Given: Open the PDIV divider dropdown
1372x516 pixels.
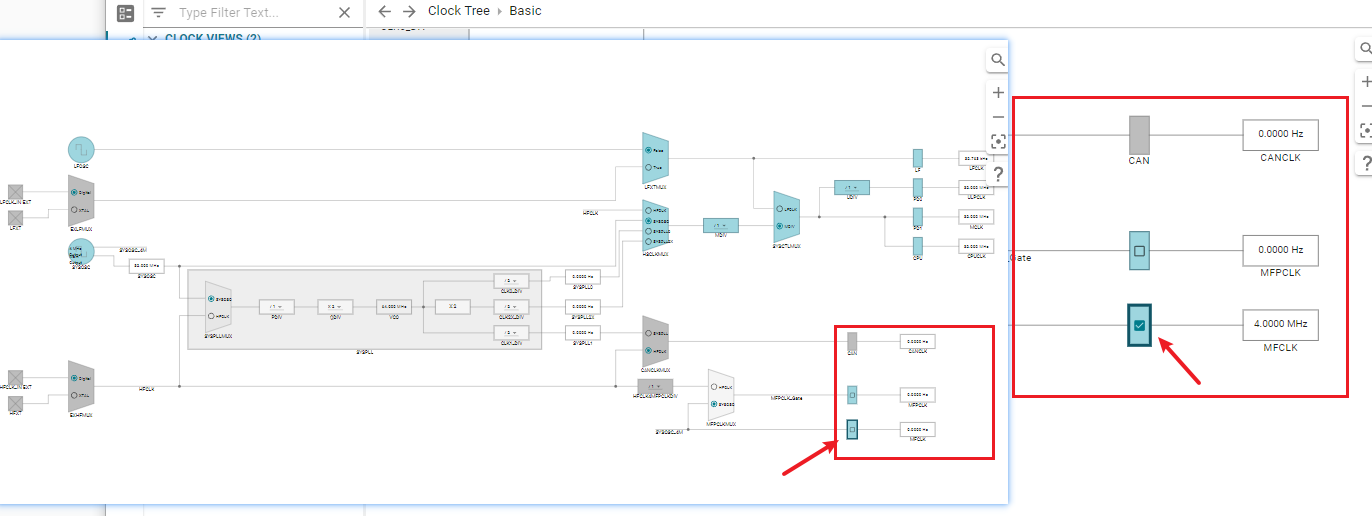Looking at the screenshot, I should (276, 306).
